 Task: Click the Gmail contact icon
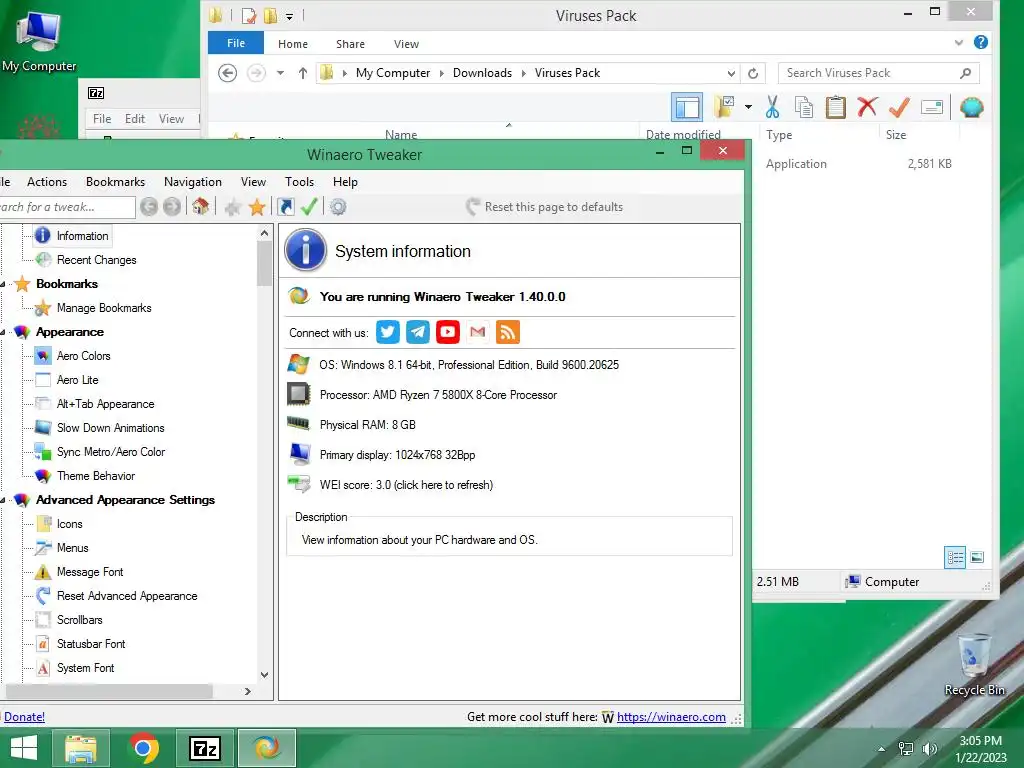[x=478, y=332]
